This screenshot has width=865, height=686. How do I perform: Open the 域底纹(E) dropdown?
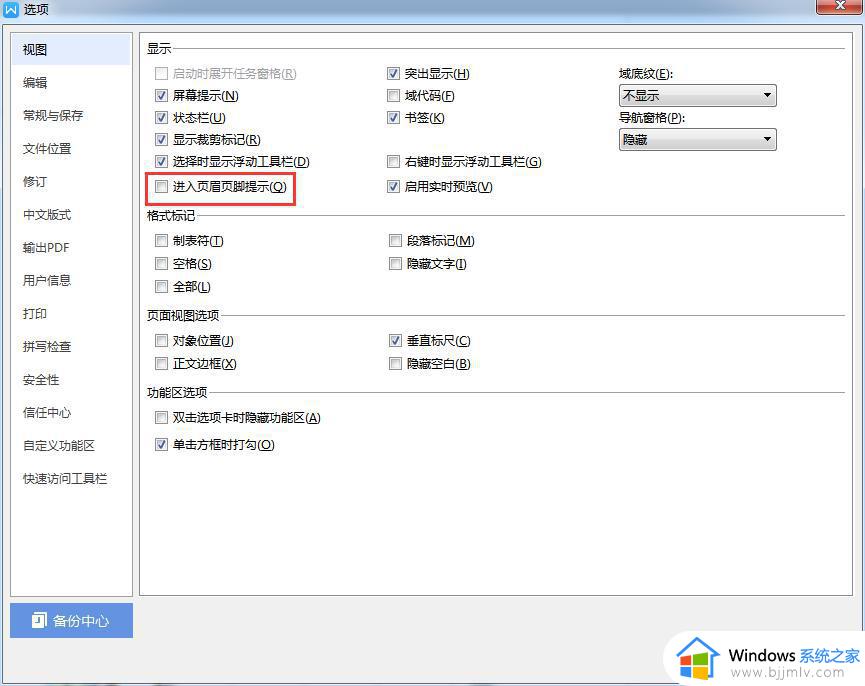697,95
